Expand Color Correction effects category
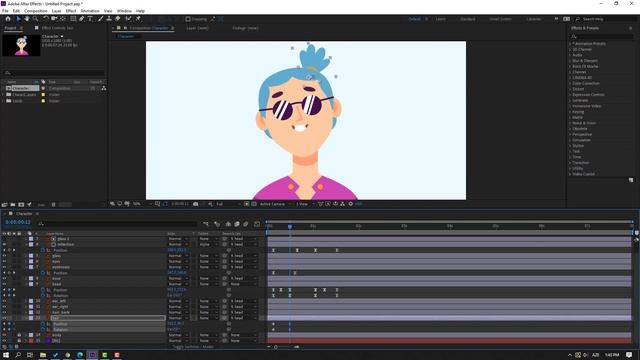The width and height of the screenshot is (640, 360). 570,83
